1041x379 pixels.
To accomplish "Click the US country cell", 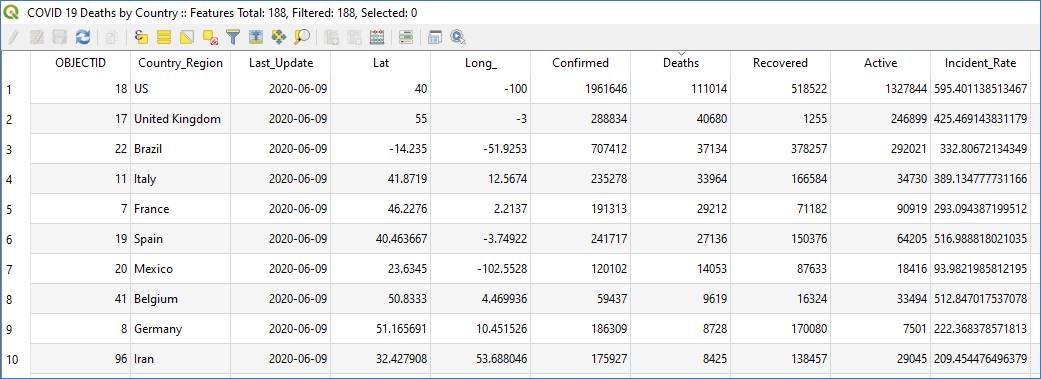I will (x=181, y=89).
